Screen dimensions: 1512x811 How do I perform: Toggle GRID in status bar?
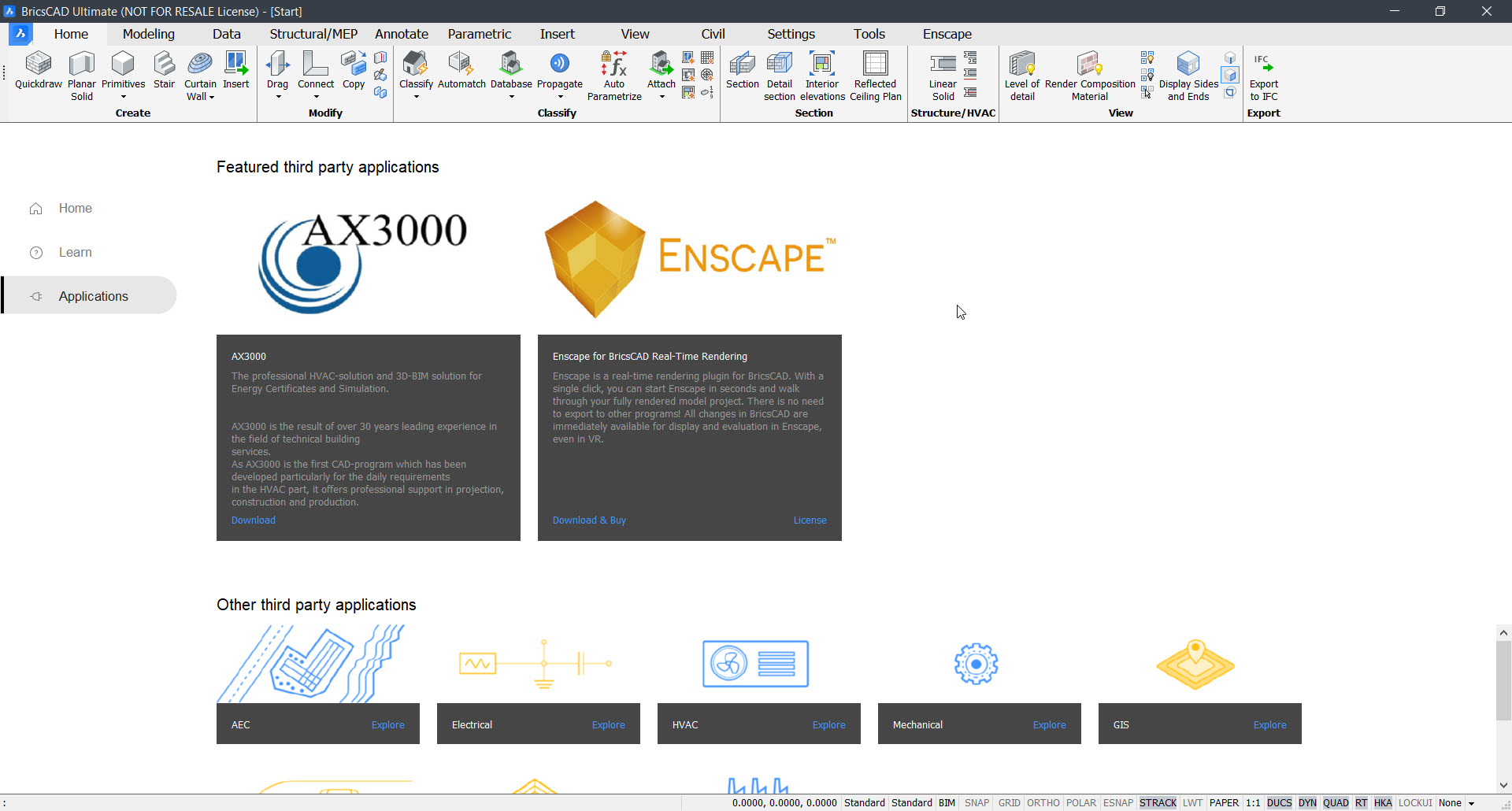tap(1009, 803)
